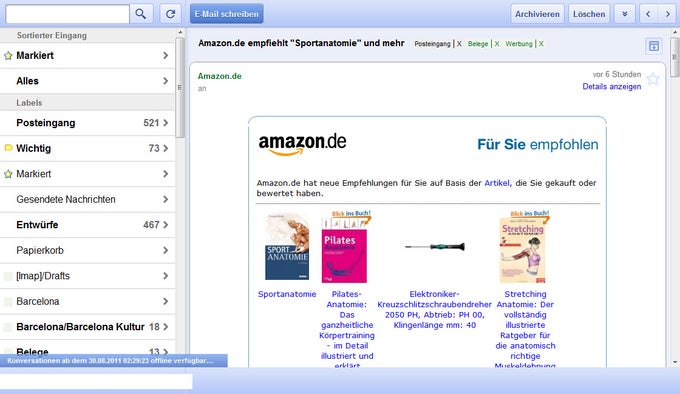Expand chevron on Entwürfe row

click(166, 225)
